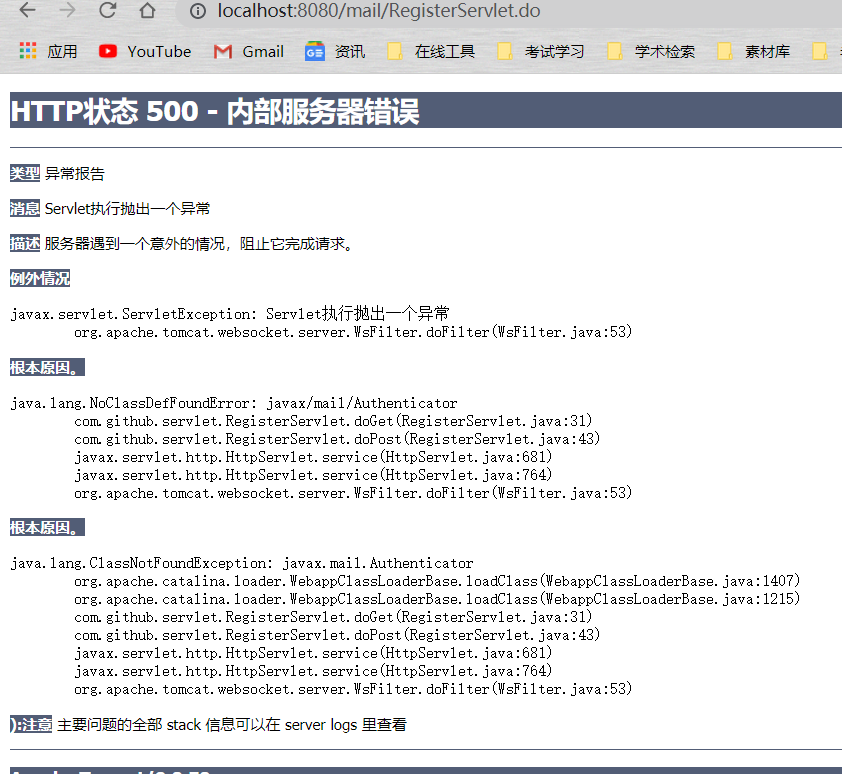Expand the 素材库 bookmark folder
Viewport: 842px width, 774px height.
[754, 51]
